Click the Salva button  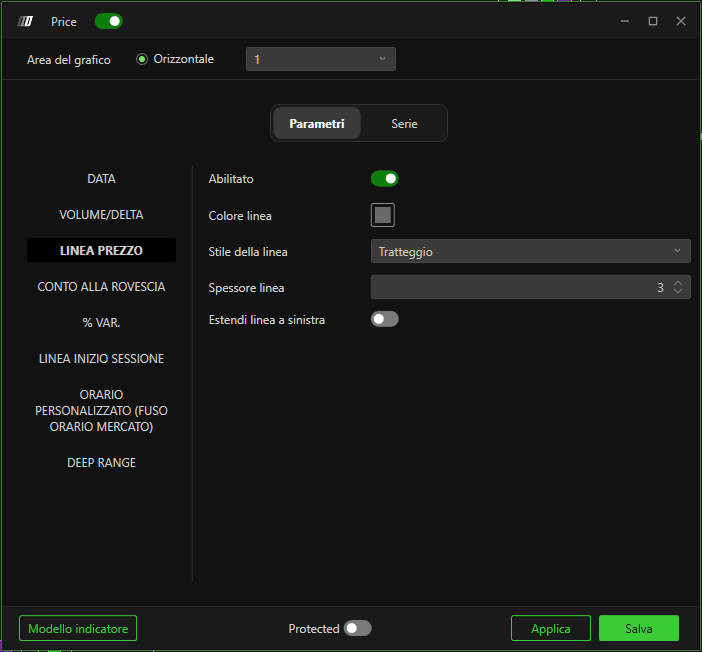coord(639,628)
